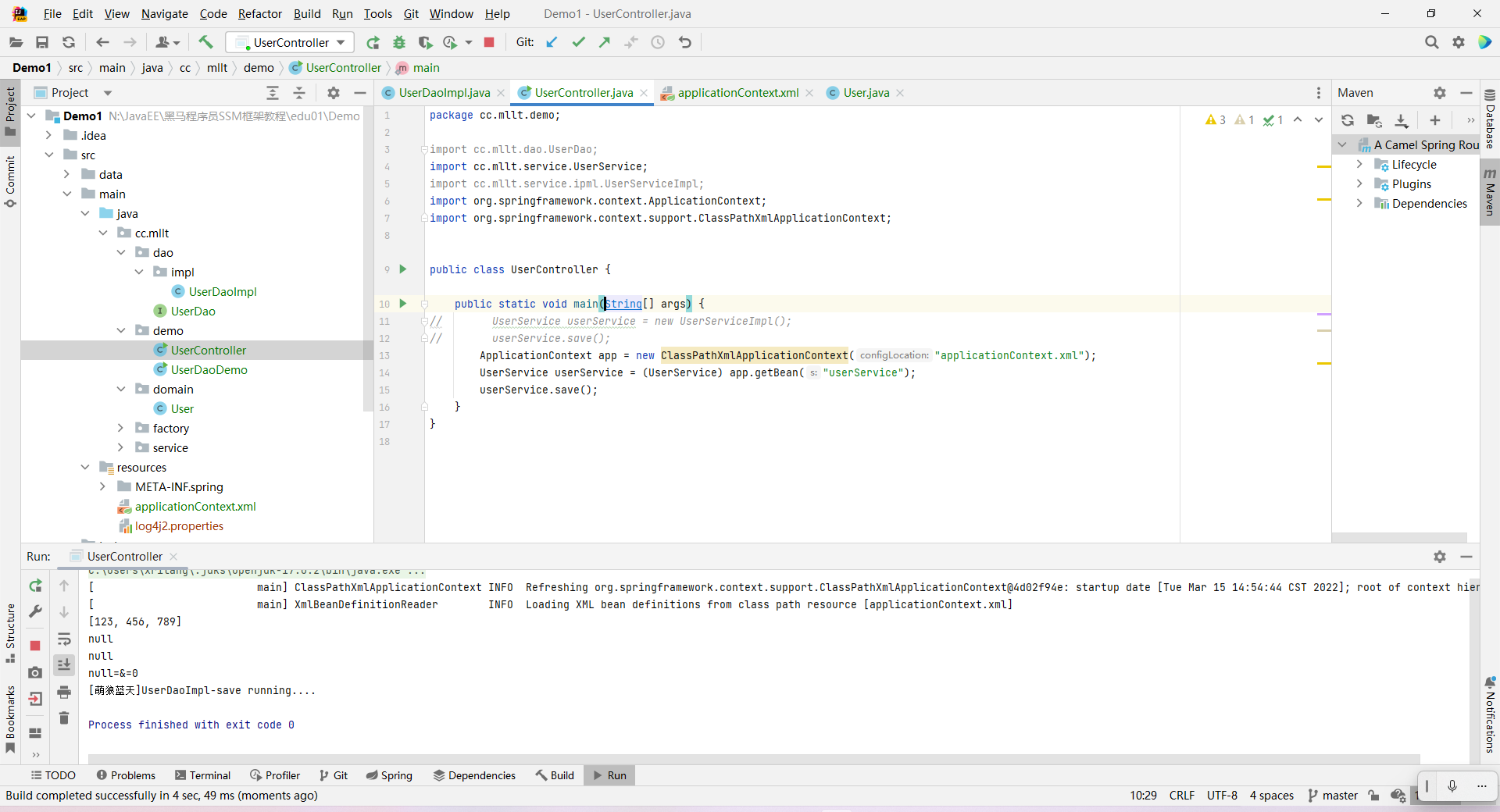The height and width of the screenshot is (812, 1500).
Task: Print the console output with the printer icon
Action: [64, 692]
